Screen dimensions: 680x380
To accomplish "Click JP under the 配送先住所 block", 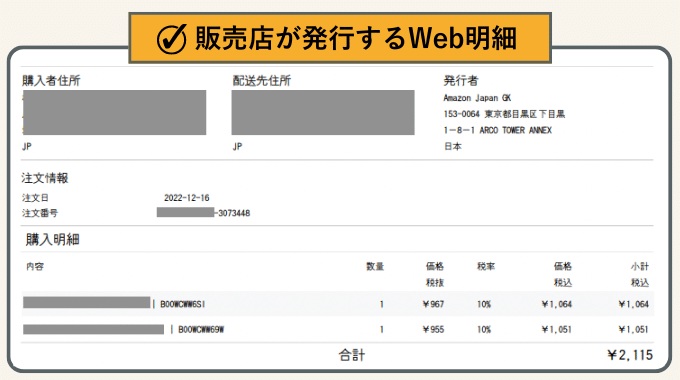I will pyautogui.click(x=237, y=146).
